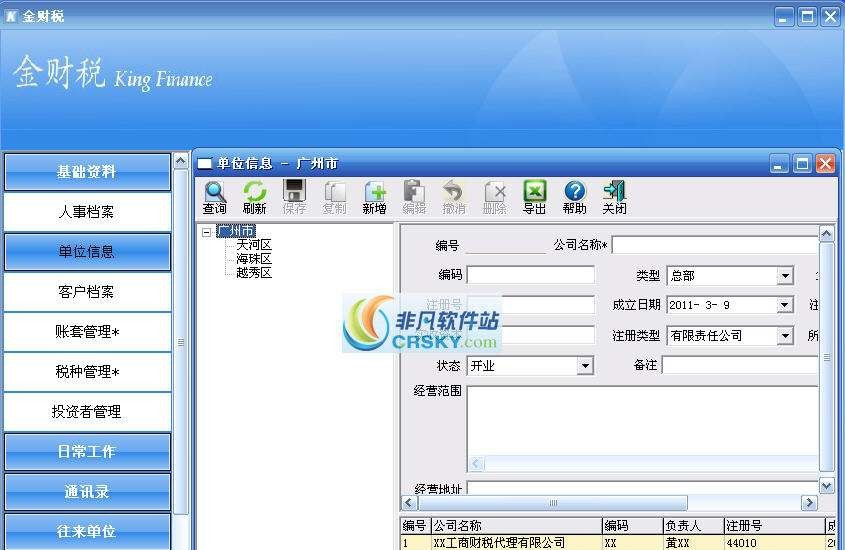Open the 成立日期 date dropdown
This screenshot has width=845, height=550.
click(785, 305)
